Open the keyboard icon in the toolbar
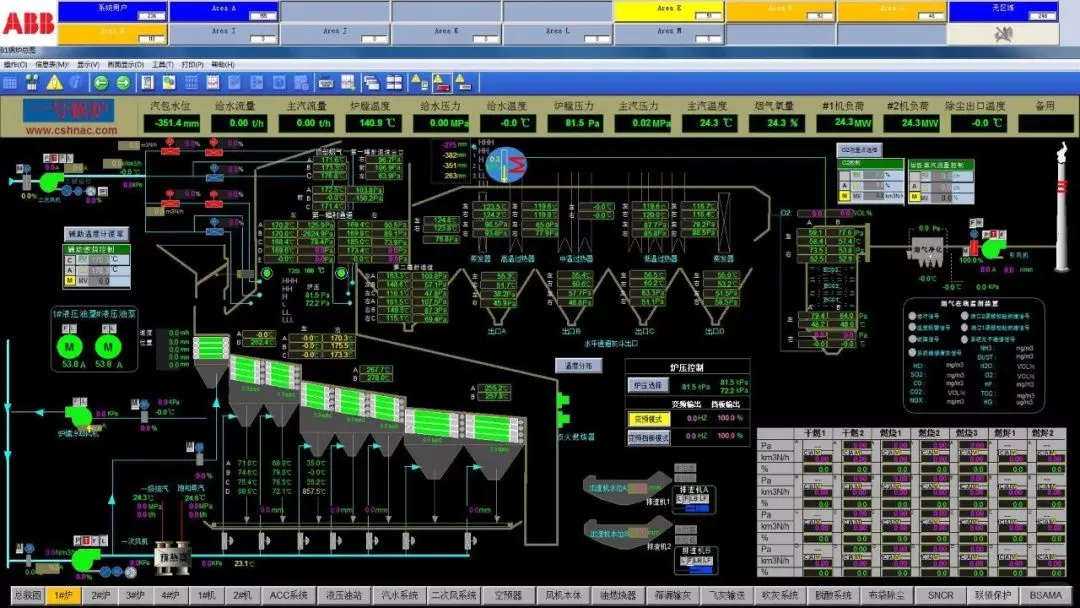 (326, 83)
